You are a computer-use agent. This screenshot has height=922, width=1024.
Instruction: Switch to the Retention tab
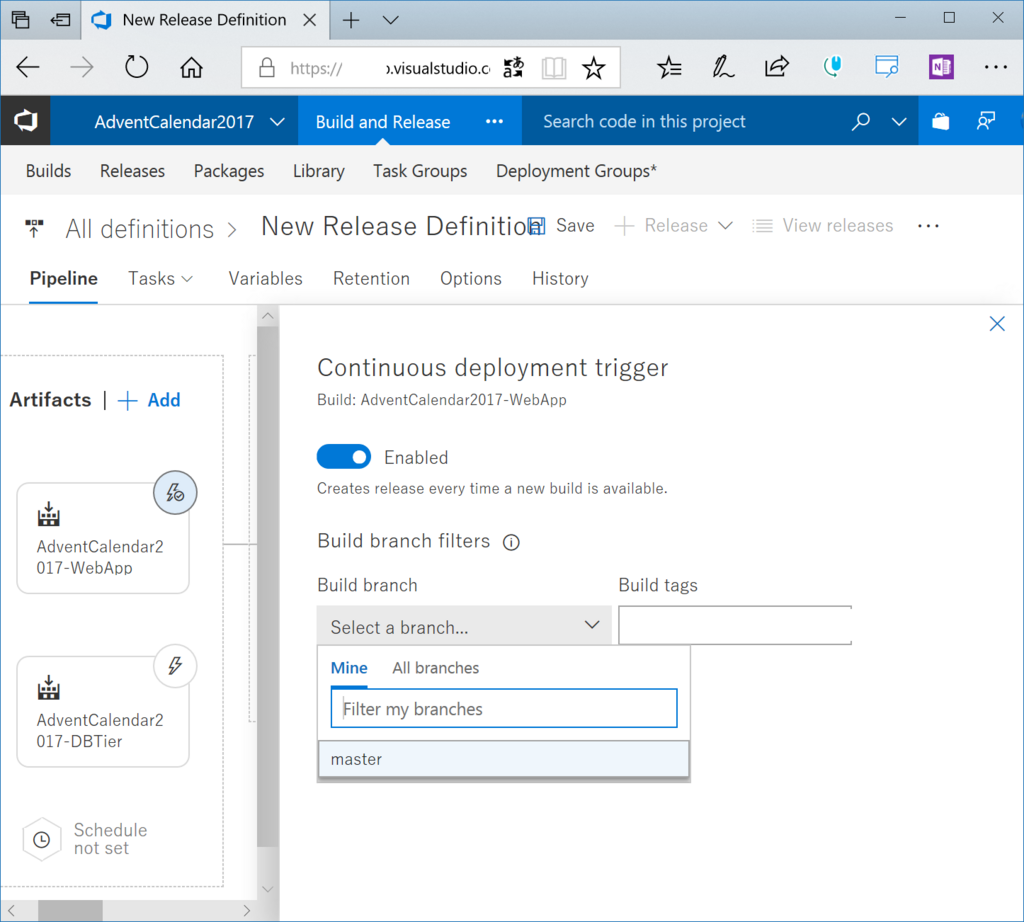click(x=371, y=279)
